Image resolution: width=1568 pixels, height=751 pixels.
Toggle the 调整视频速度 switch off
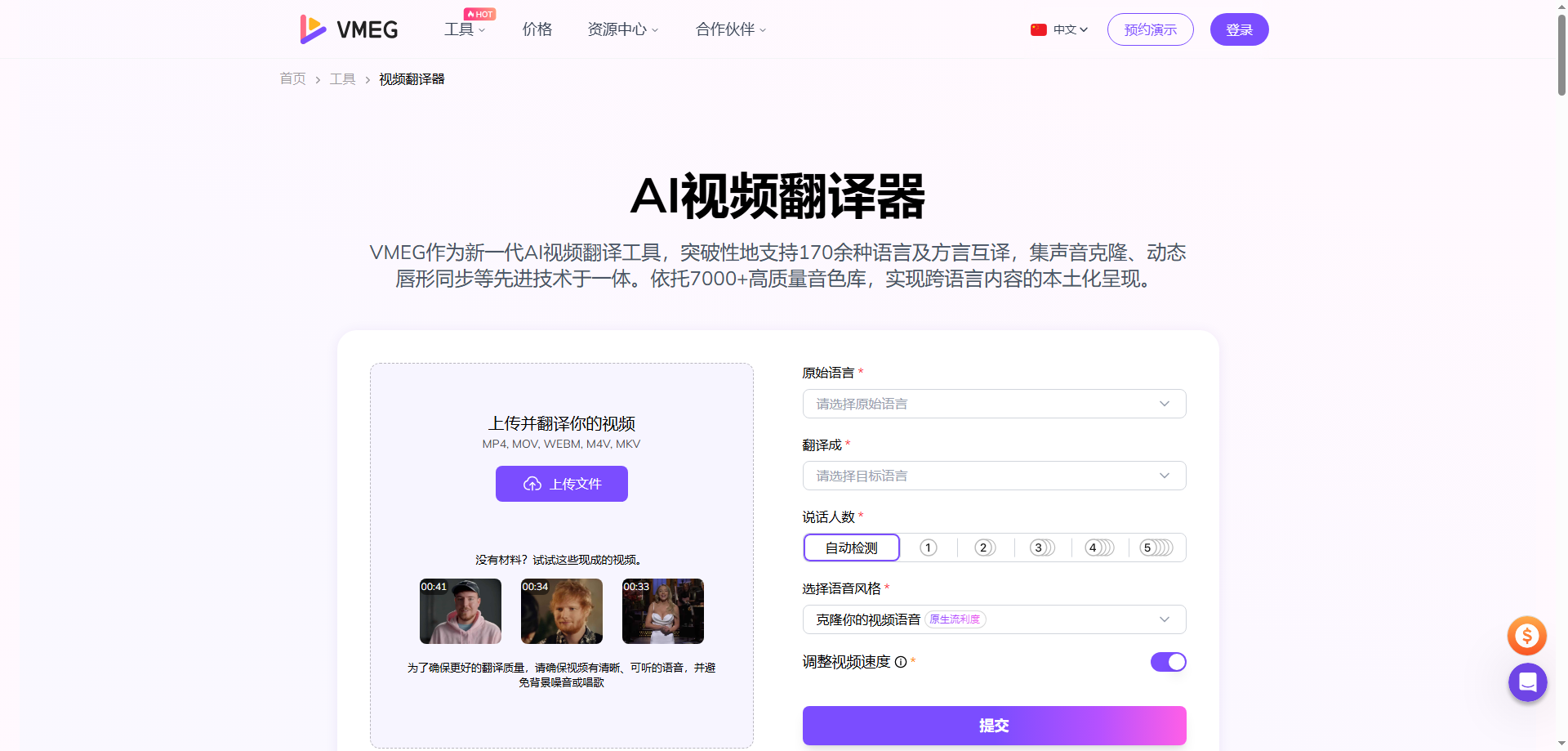[x=1168, y=662]
